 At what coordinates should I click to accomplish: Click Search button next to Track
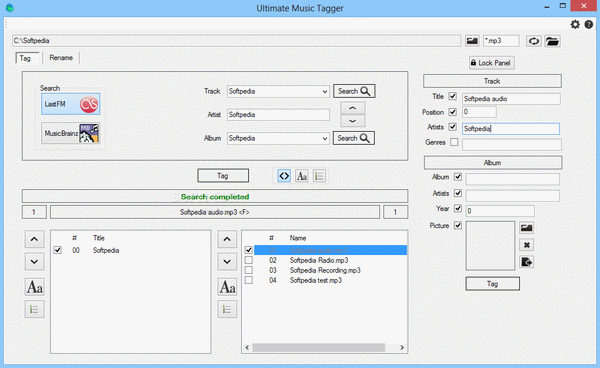(354, 91)
